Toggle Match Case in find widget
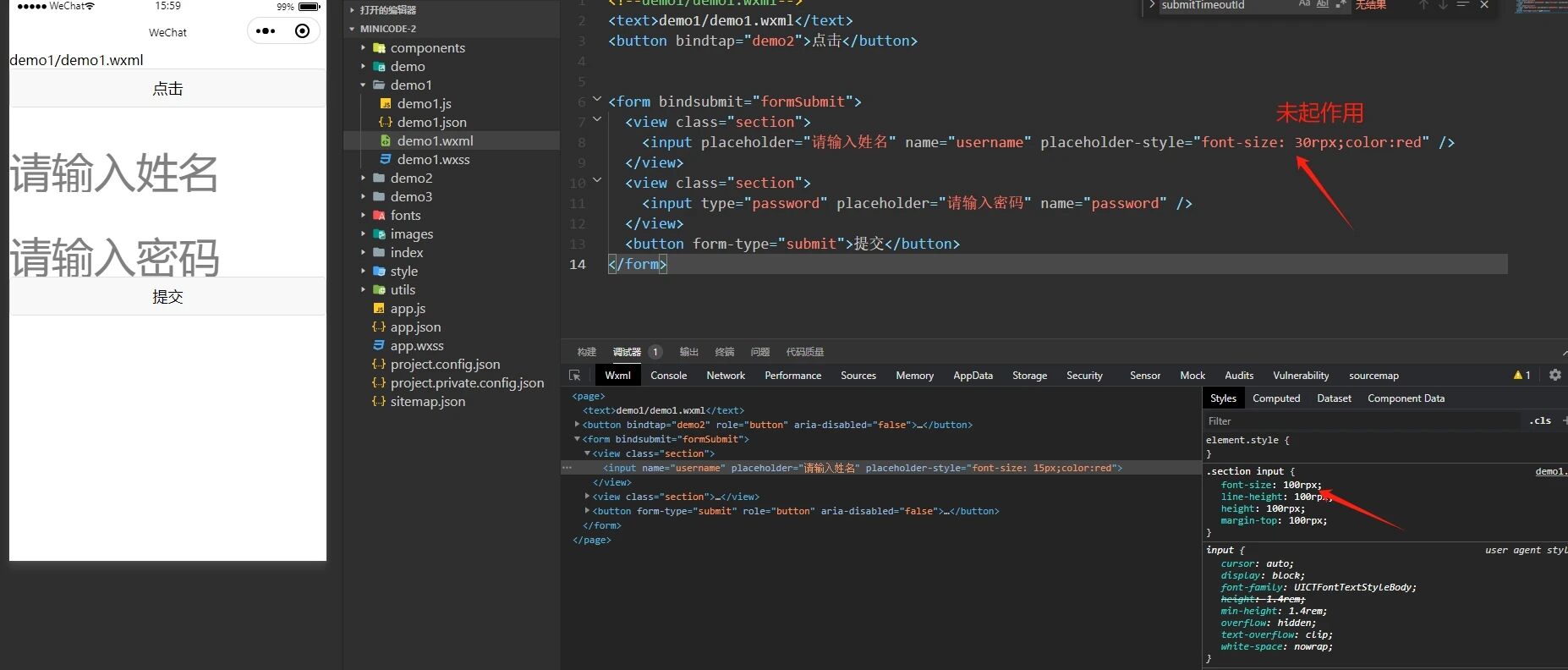This screenshot has width=1568, height=670. (1304, 5)
